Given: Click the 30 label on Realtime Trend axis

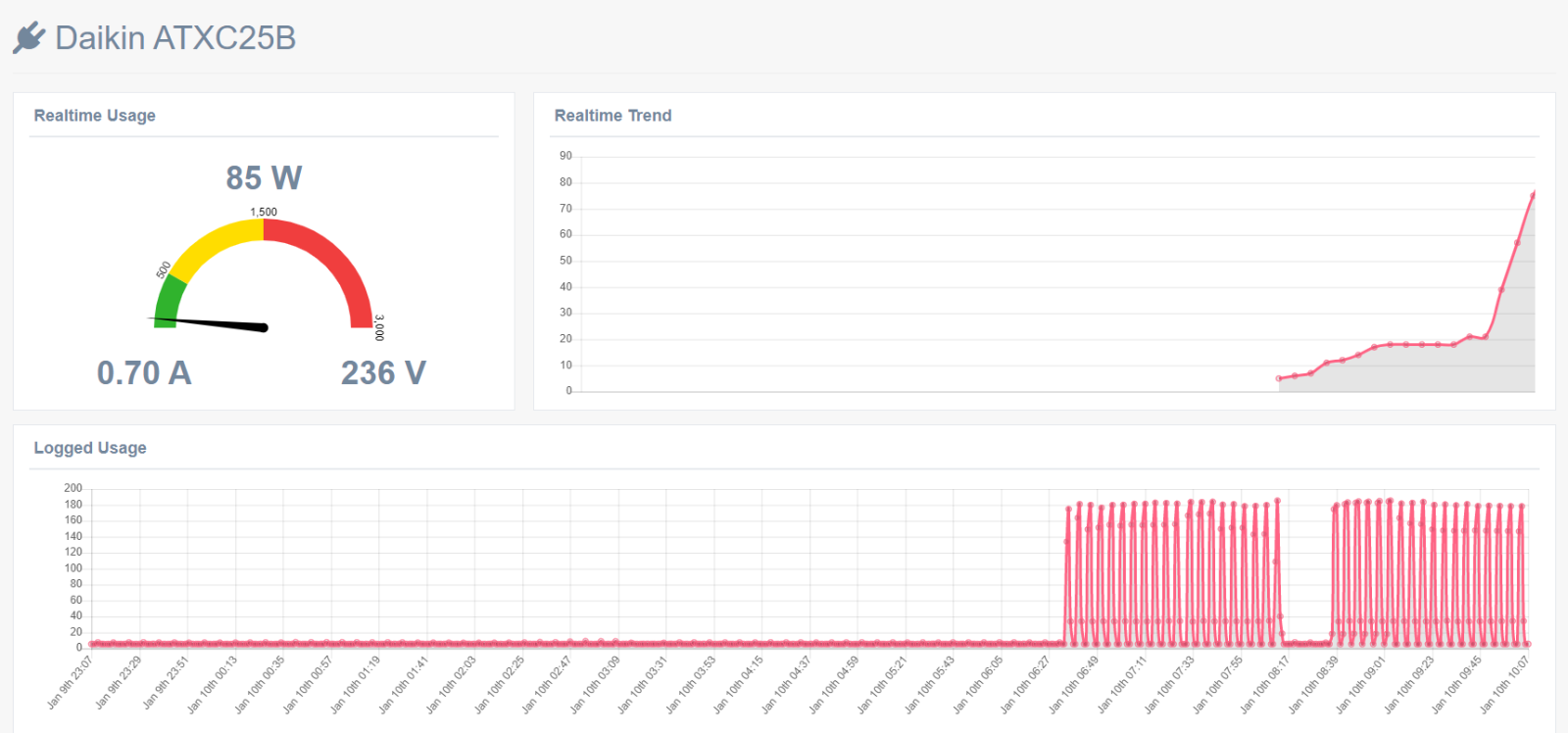Looking at the screenshot, I should pyautogui.click(x=565, y=313).
